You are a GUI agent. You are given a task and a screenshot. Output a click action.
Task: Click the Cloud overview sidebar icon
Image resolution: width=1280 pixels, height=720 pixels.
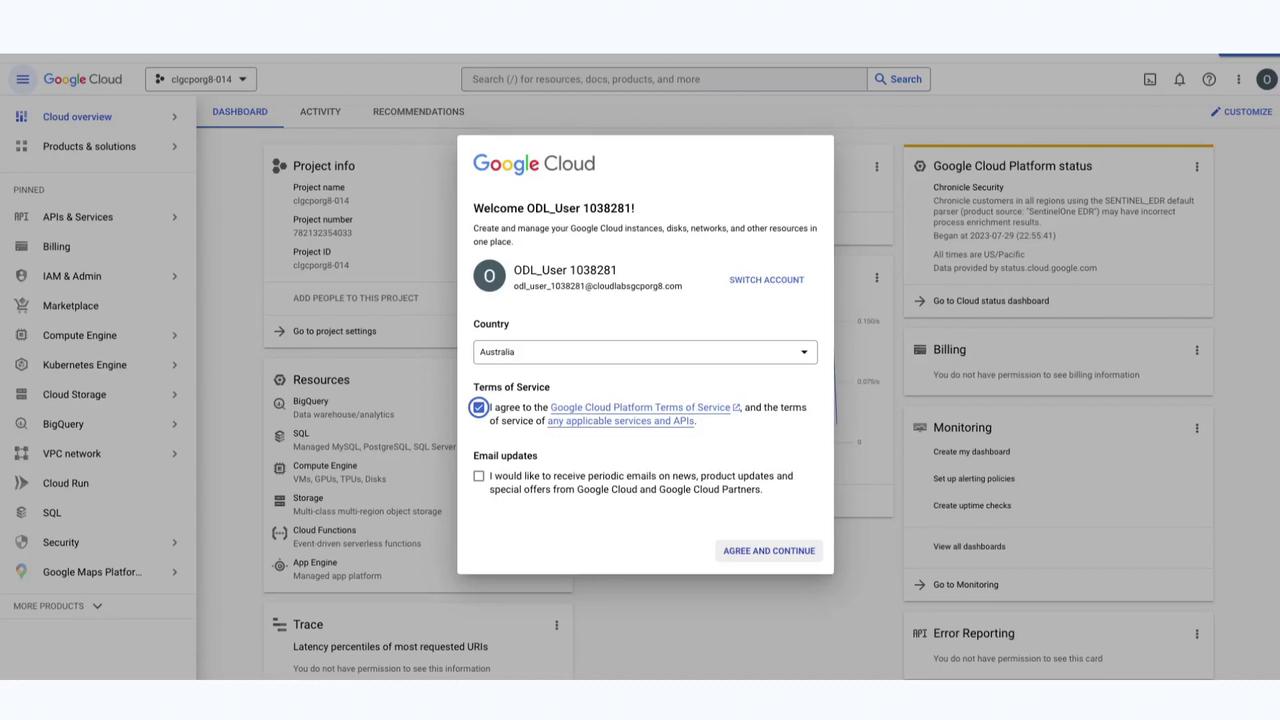click(x=21, y=117)
